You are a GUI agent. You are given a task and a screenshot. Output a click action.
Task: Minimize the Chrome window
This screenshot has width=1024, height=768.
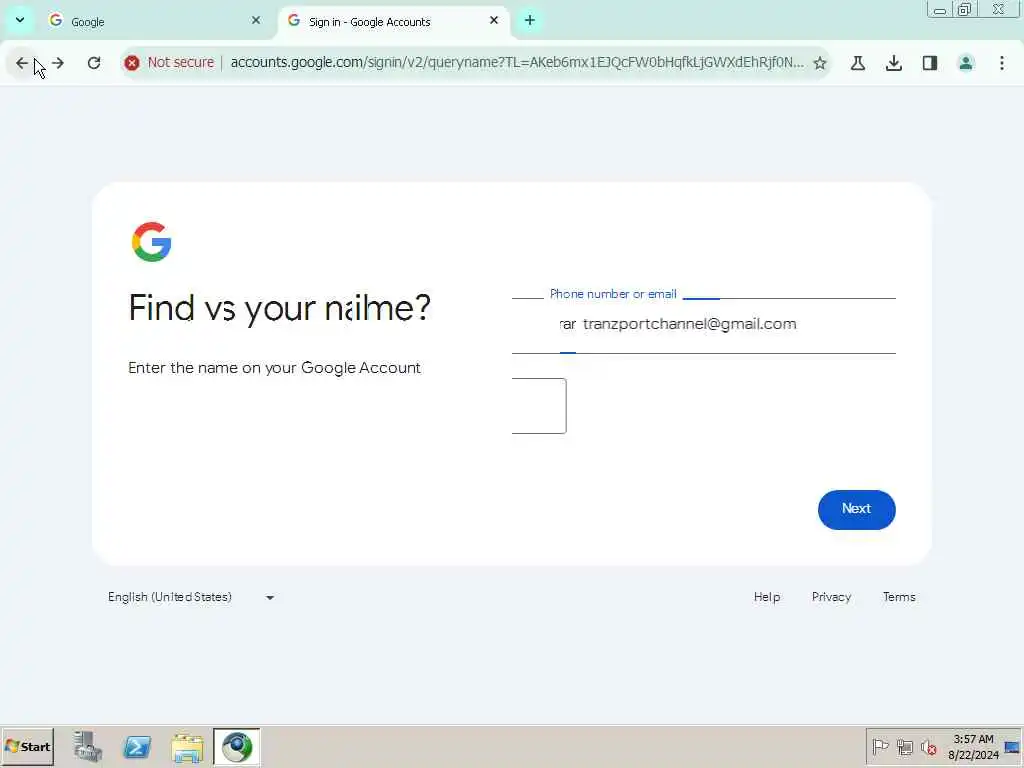tap(940, 10)
